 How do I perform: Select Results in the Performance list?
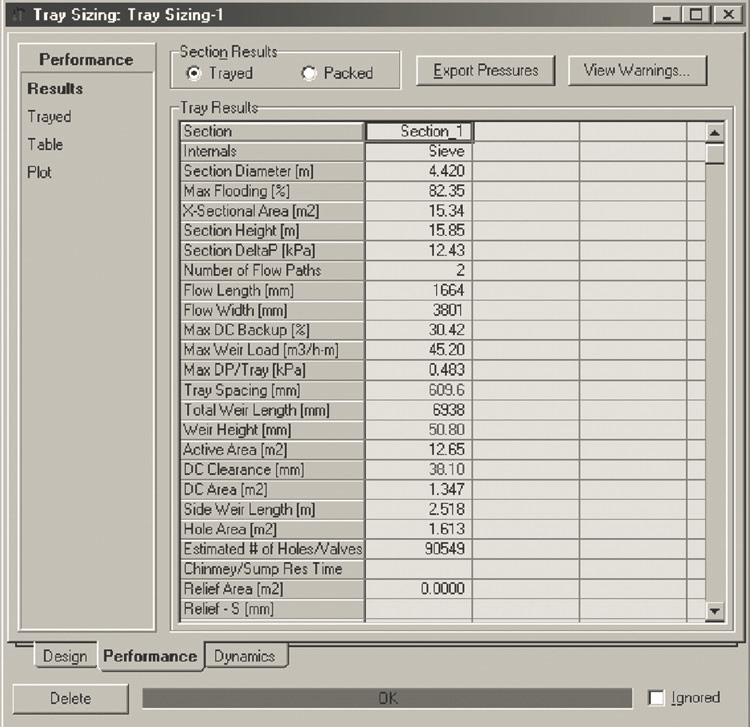[55, 88]
